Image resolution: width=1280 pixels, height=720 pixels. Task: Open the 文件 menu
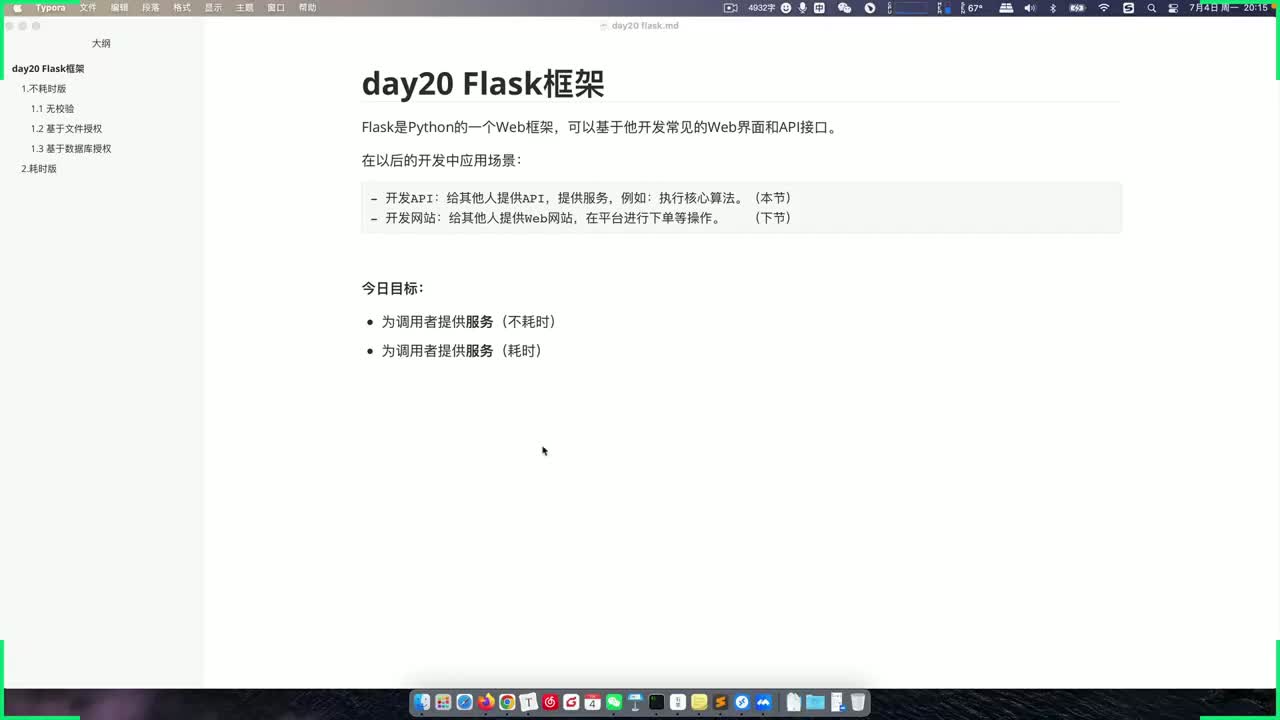(x=88, y=7)
